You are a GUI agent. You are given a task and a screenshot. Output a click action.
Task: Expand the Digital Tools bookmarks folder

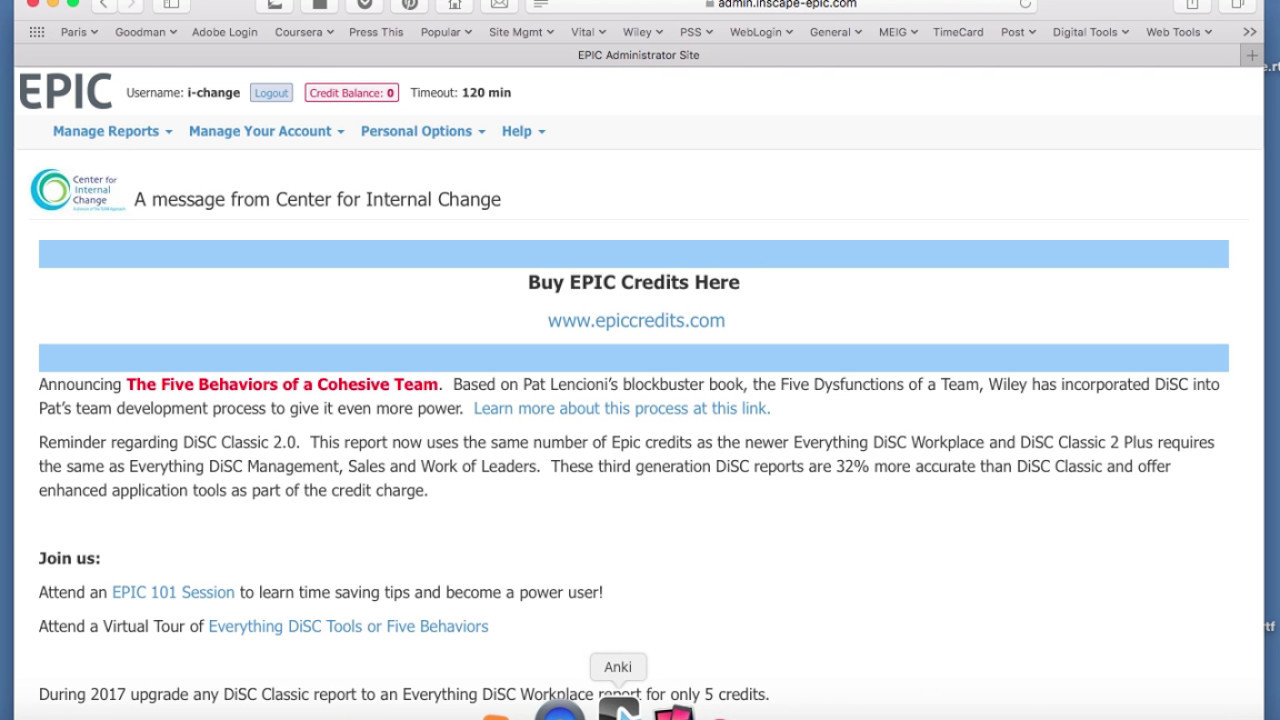point(1091,32)
